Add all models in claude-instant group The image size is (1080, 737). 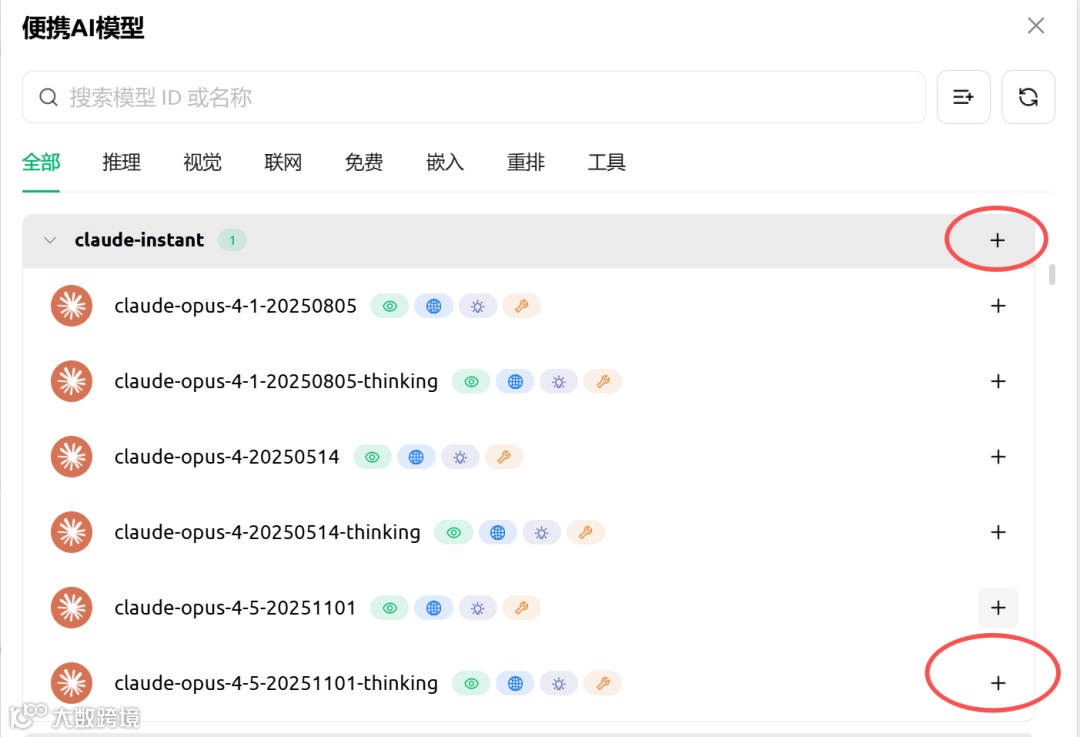(x=997, y=240)
